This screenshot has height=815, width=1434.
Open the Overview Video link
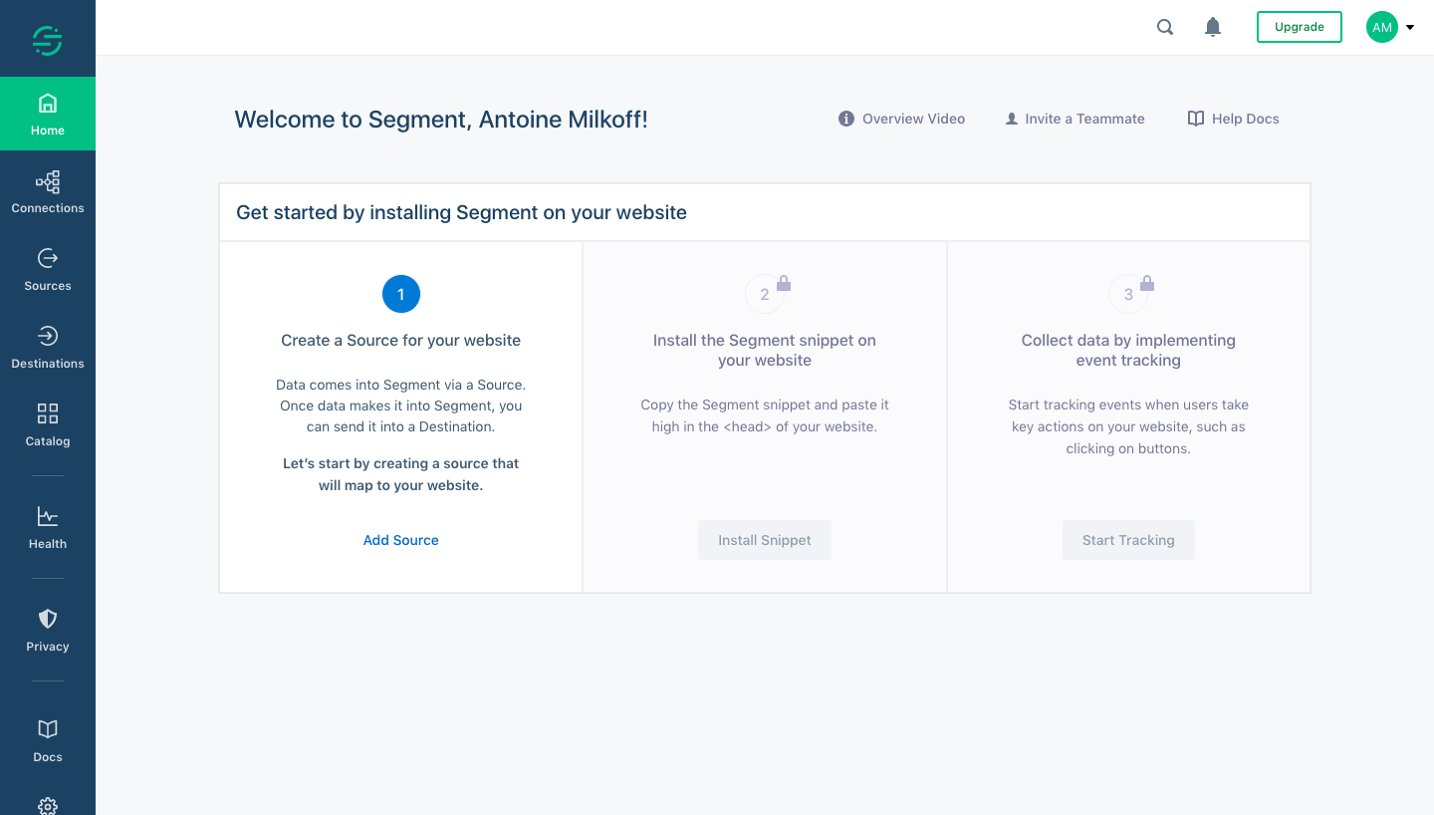click(902, 119)
